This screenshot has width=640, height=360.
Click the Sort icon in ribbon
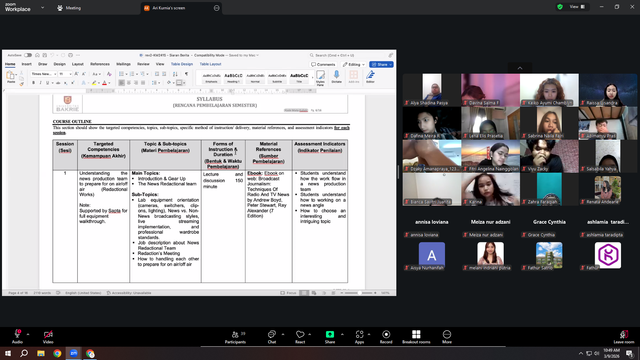tap(175, 74)
